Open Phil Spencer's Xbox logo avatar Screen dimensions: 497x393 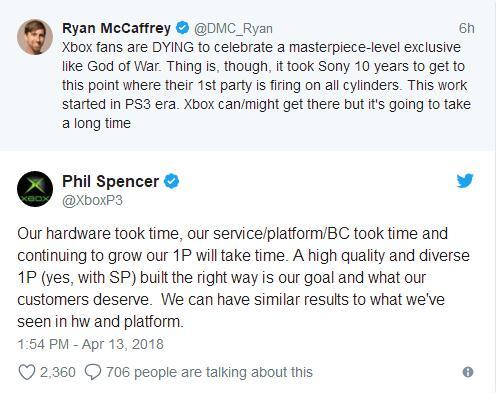pyautogui.click(x=35, y=189)
